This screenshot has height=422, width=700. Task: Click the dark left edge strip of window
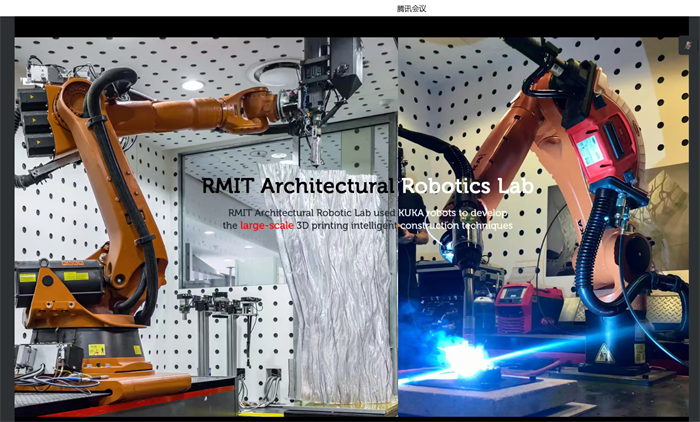(x=6, y=220)
